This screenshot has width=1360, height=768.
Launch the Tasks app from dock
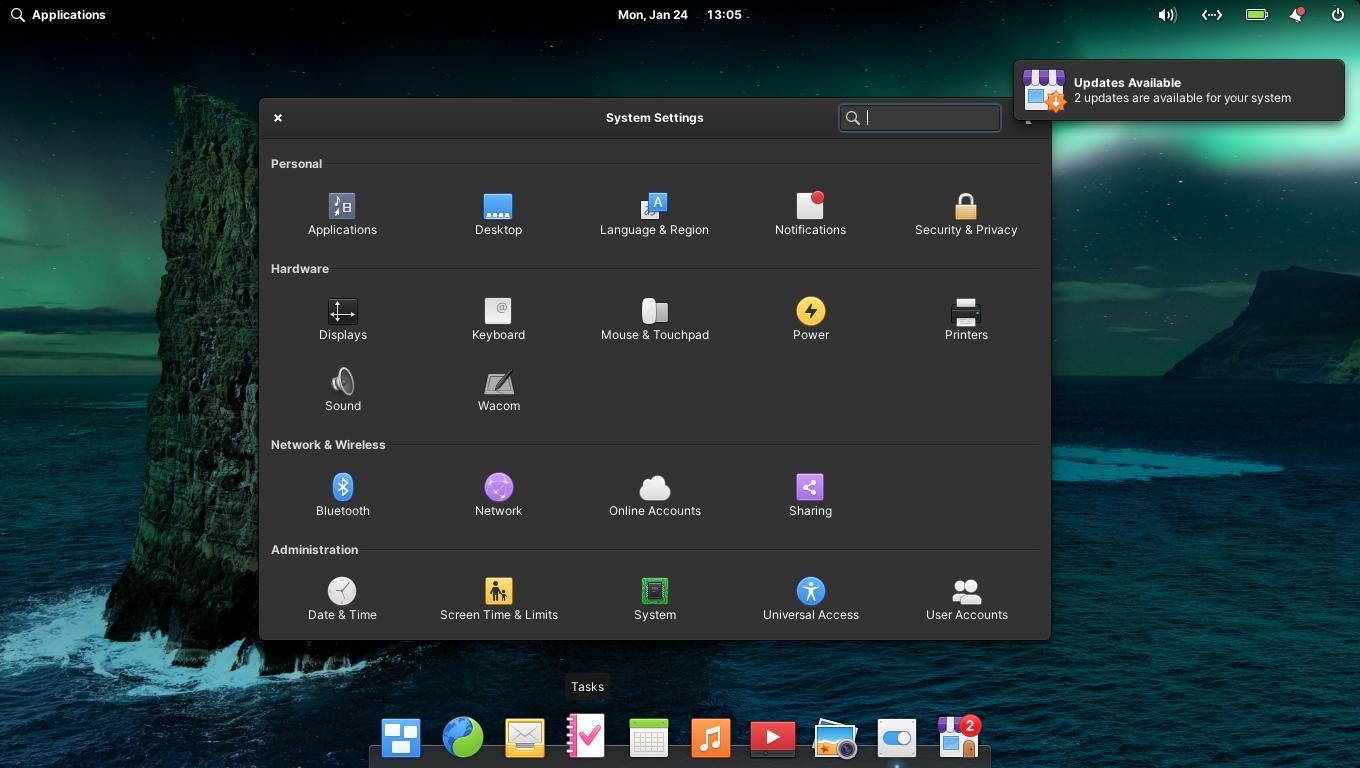pos(586,738)
